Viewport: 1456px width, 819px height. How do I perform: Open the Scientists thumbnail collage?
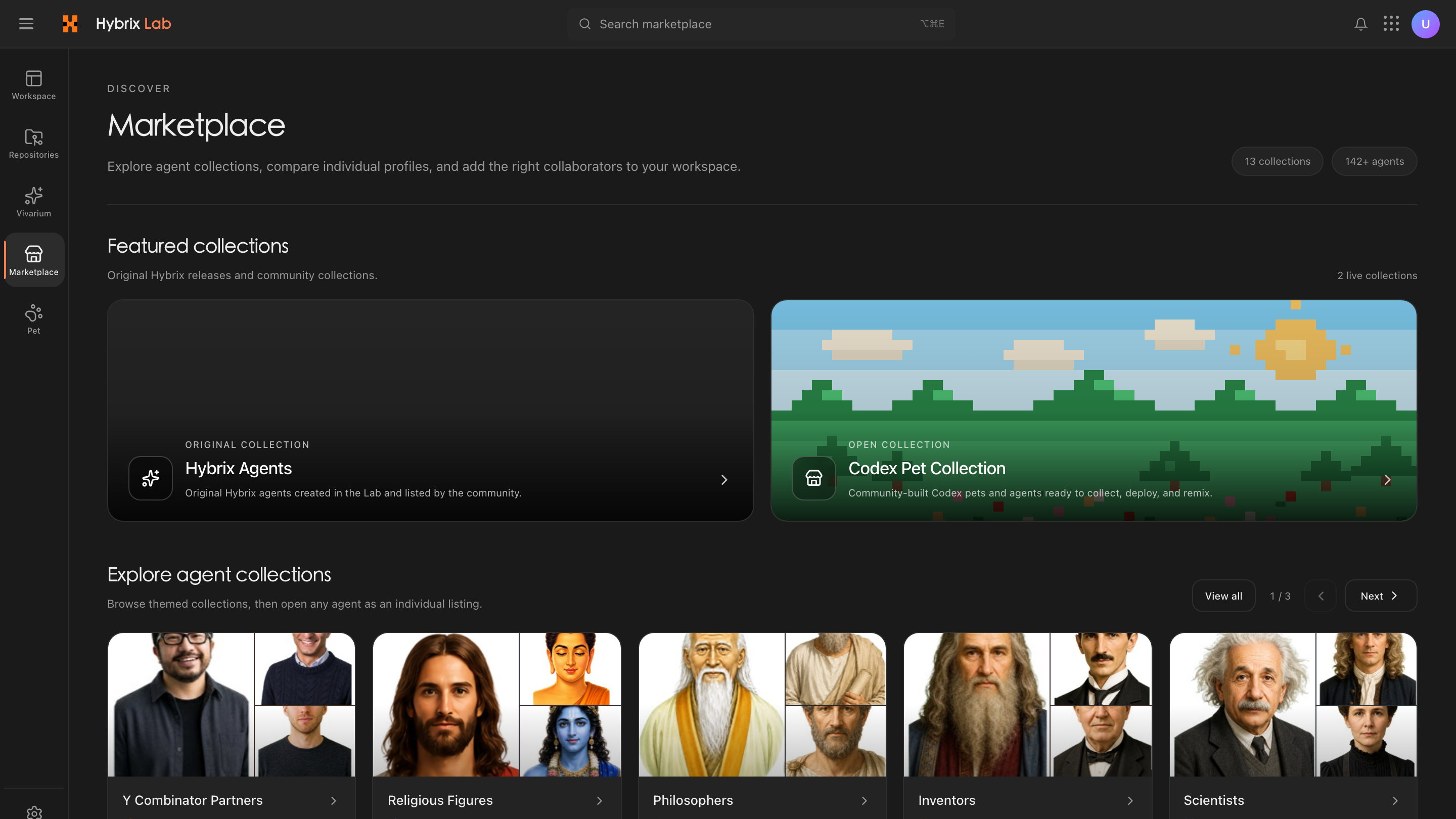click(1293, 704)
